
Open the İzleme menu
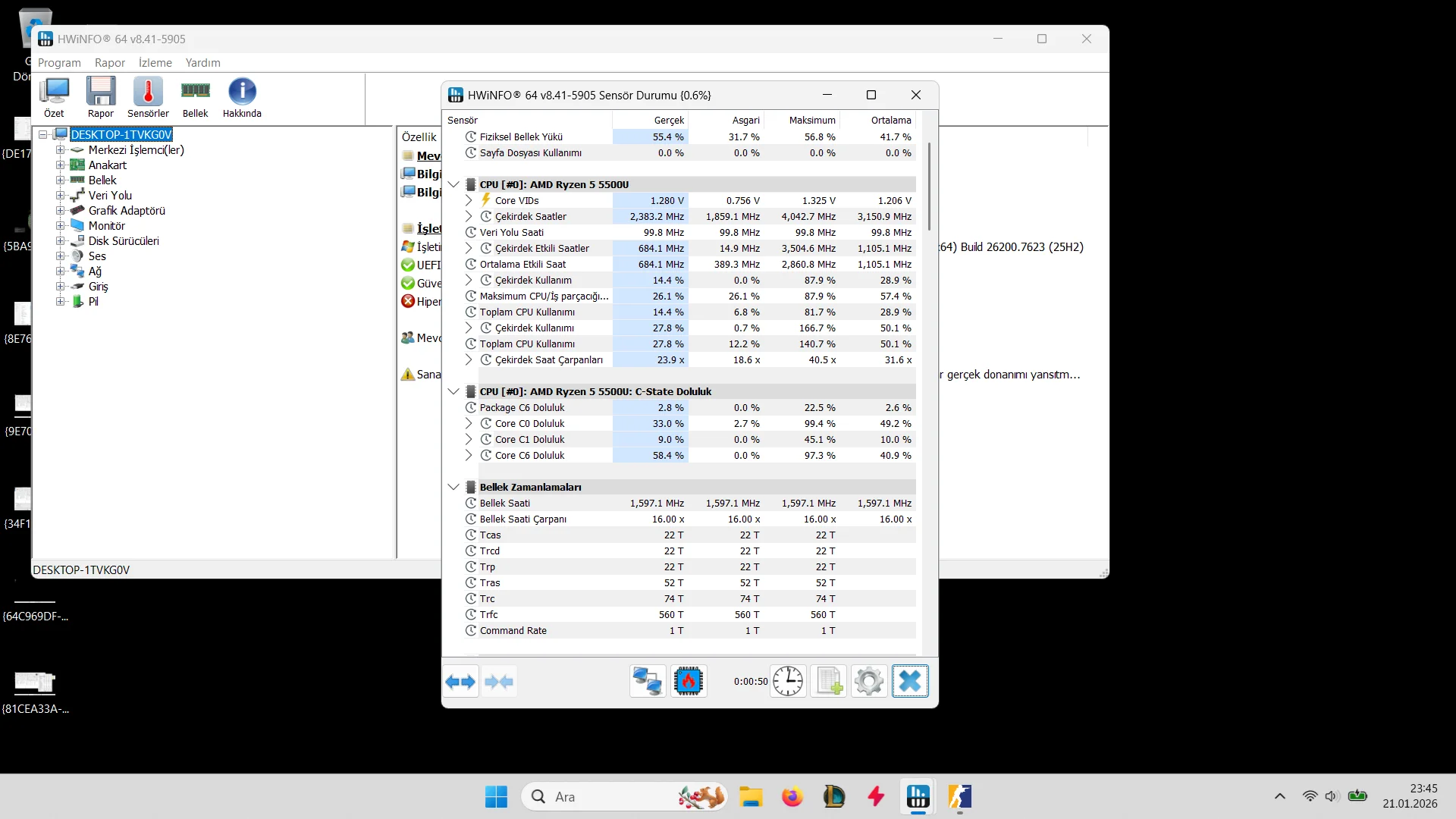click(155, 63)
